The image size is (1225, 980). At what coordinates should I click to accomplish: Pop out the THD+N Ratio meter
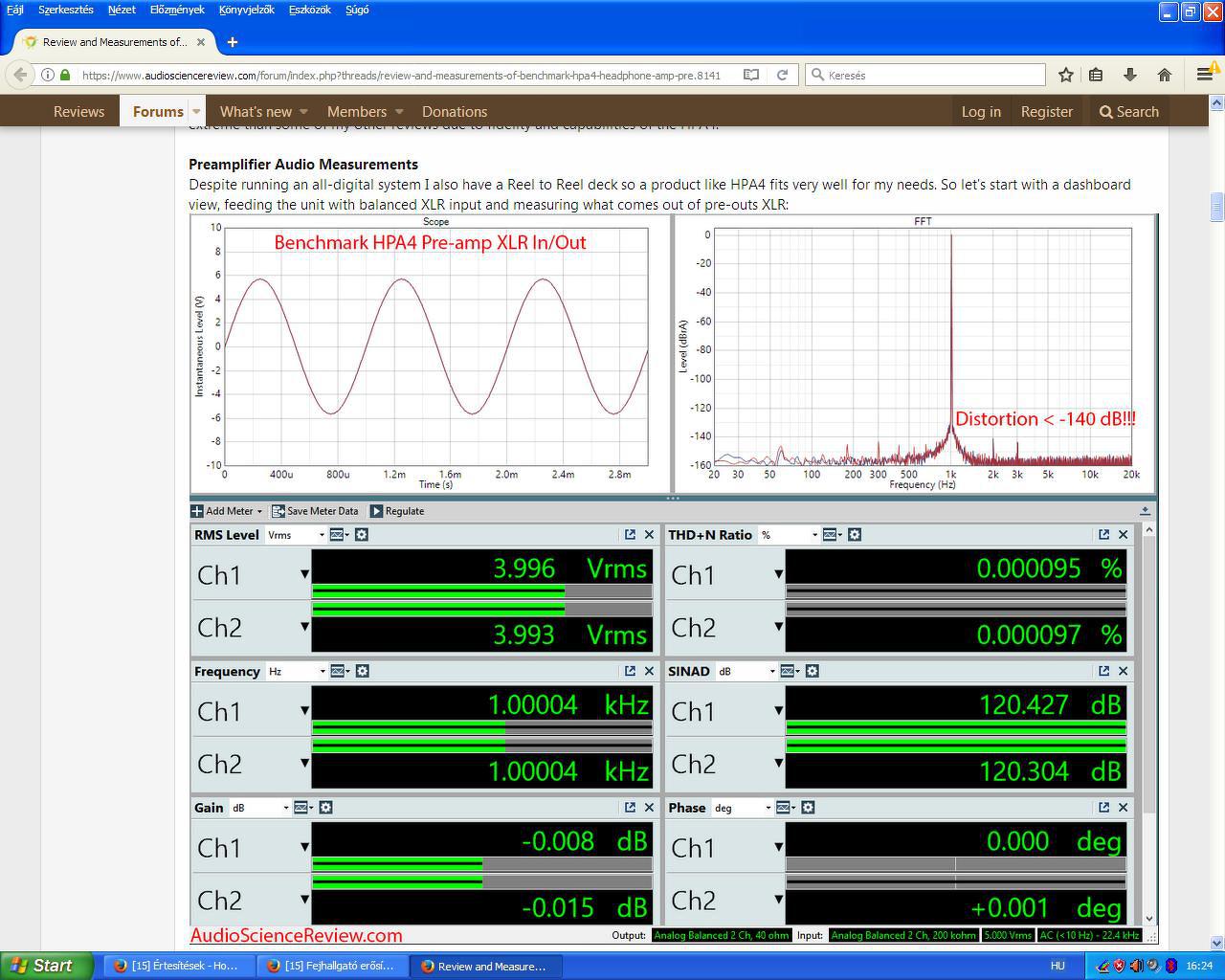(x=1103, y=535)
